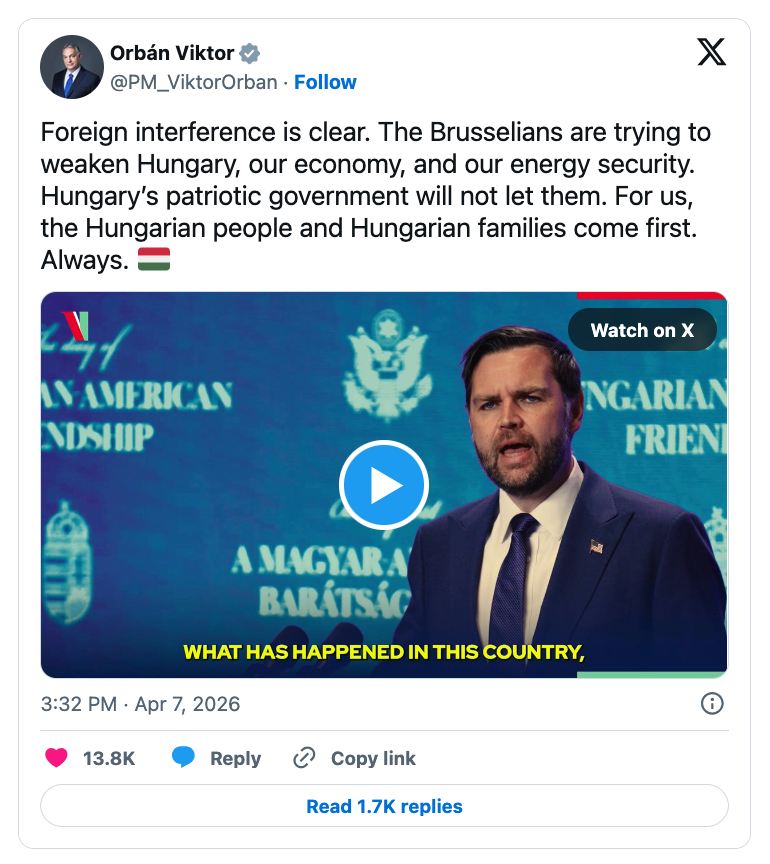Open the @PM_ViktorOrban handle link
Screen dimensions: 770x864
[x=193, y=82]
